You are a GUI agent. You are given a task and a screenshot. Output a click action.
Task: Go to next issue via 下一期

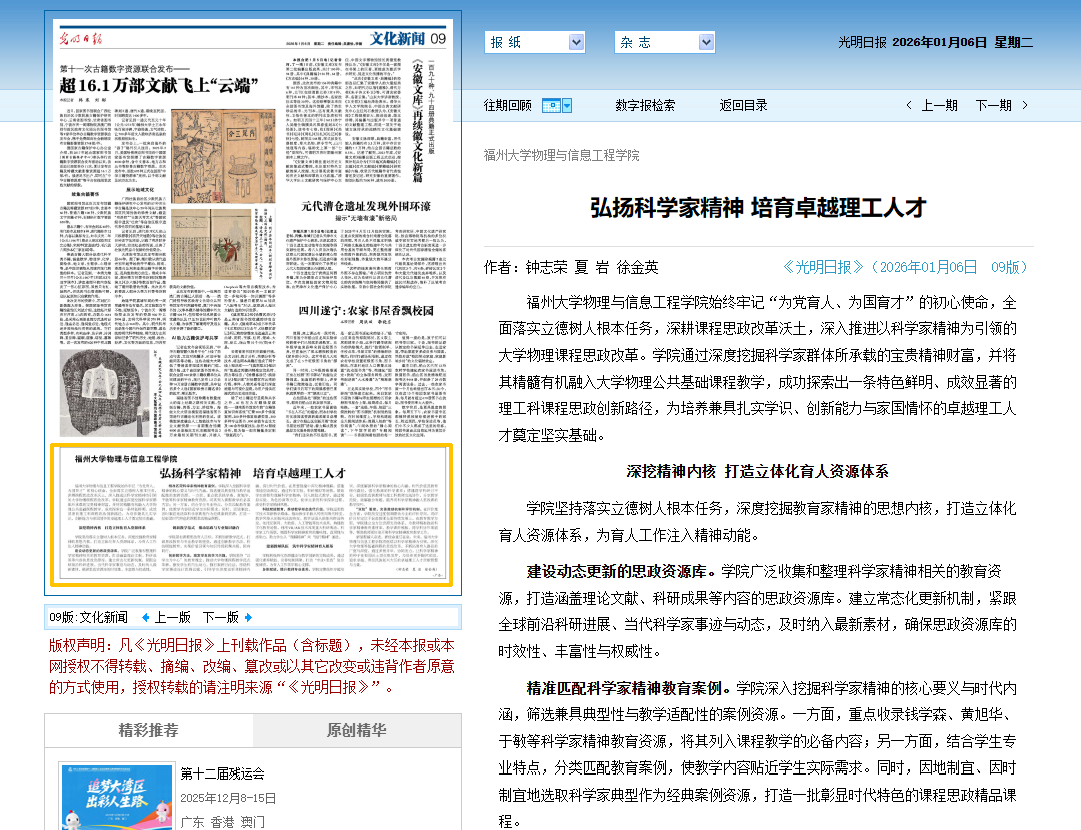point(993,105)
